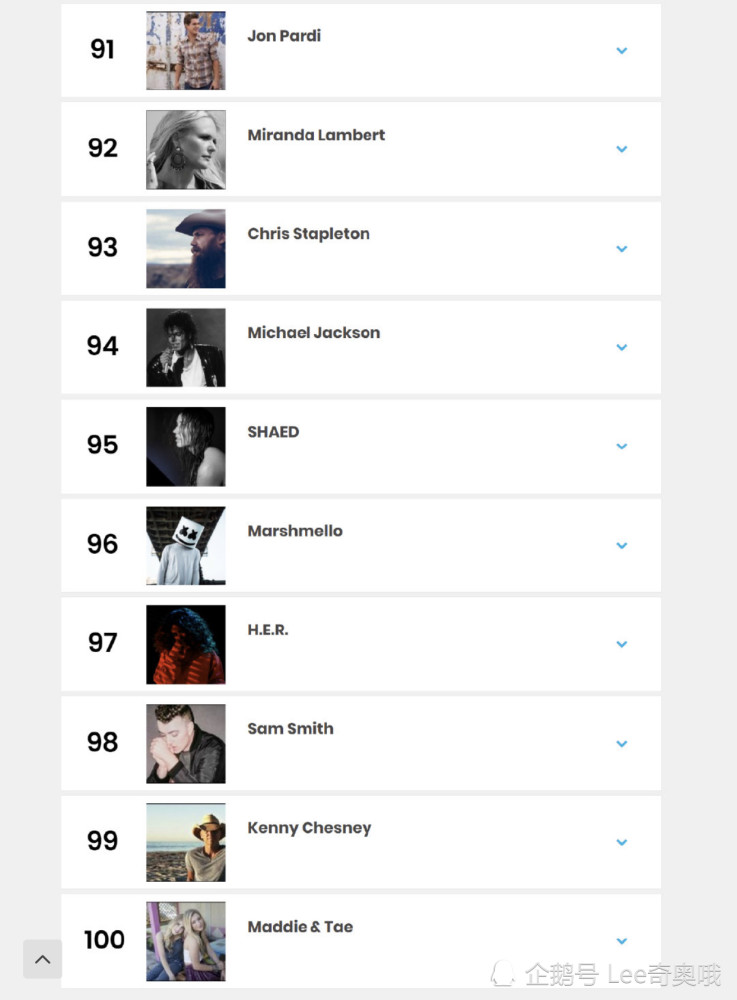Show details for H.E.R. entry
Viewport: 737px width, 1000px height.
[621, 644]
